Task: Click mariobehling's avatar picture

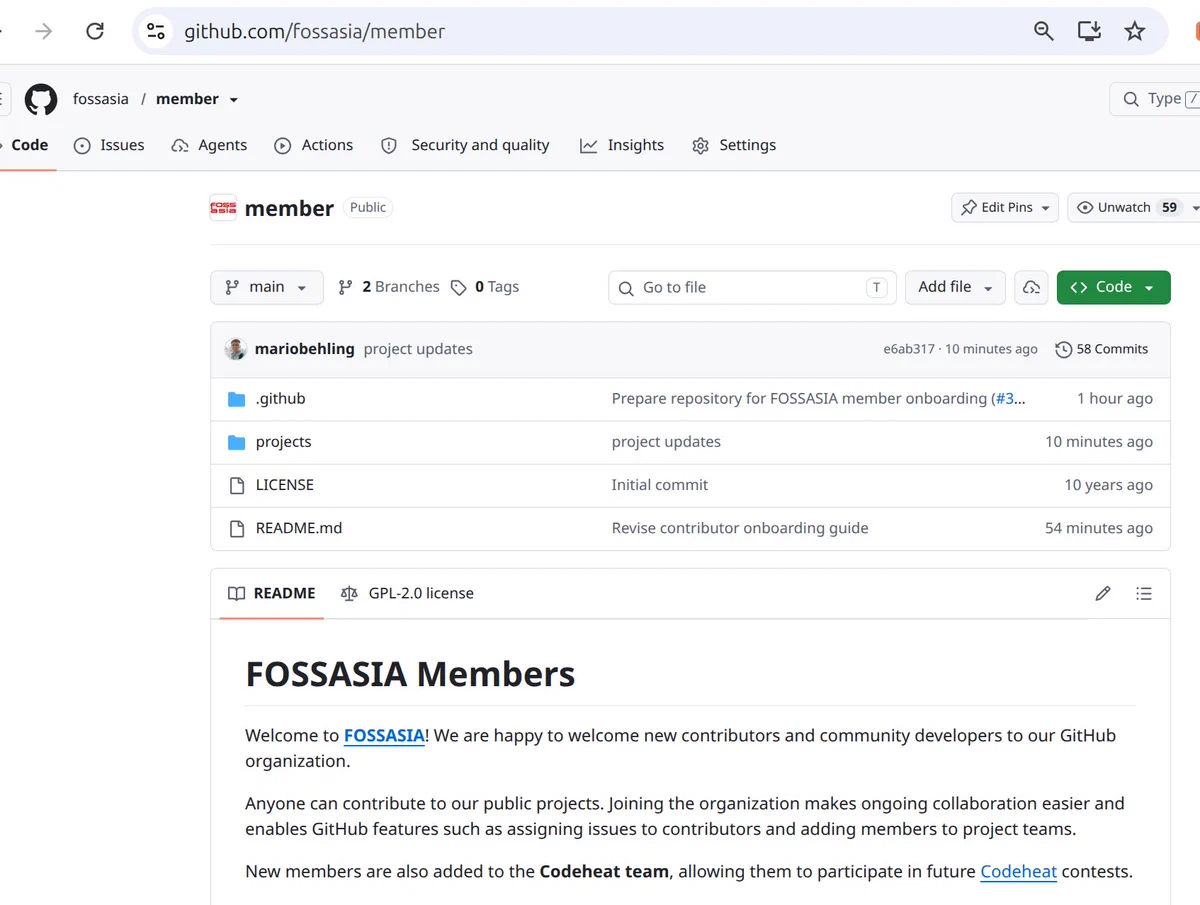Action: [236, 349]
